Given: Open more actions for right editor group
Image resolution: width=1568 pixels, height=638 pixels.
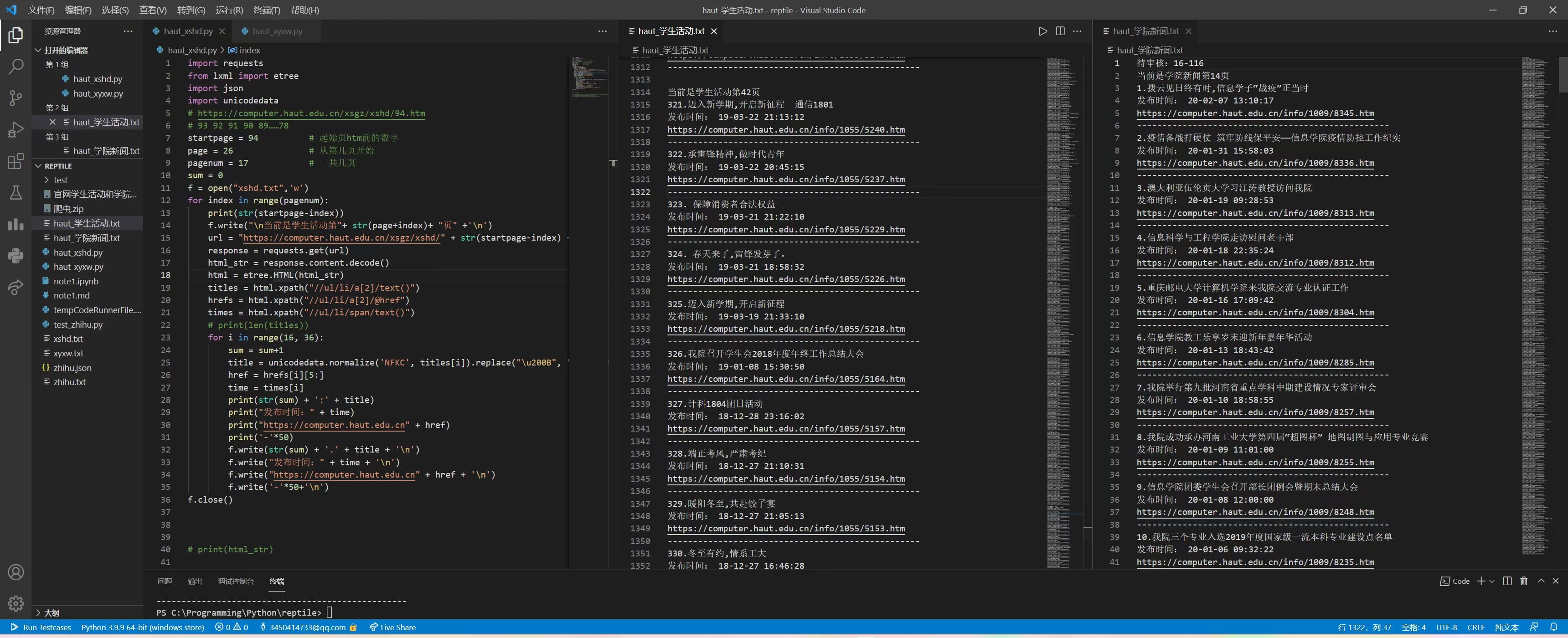Looking at the screenshot, I should tap(1552, 31).
